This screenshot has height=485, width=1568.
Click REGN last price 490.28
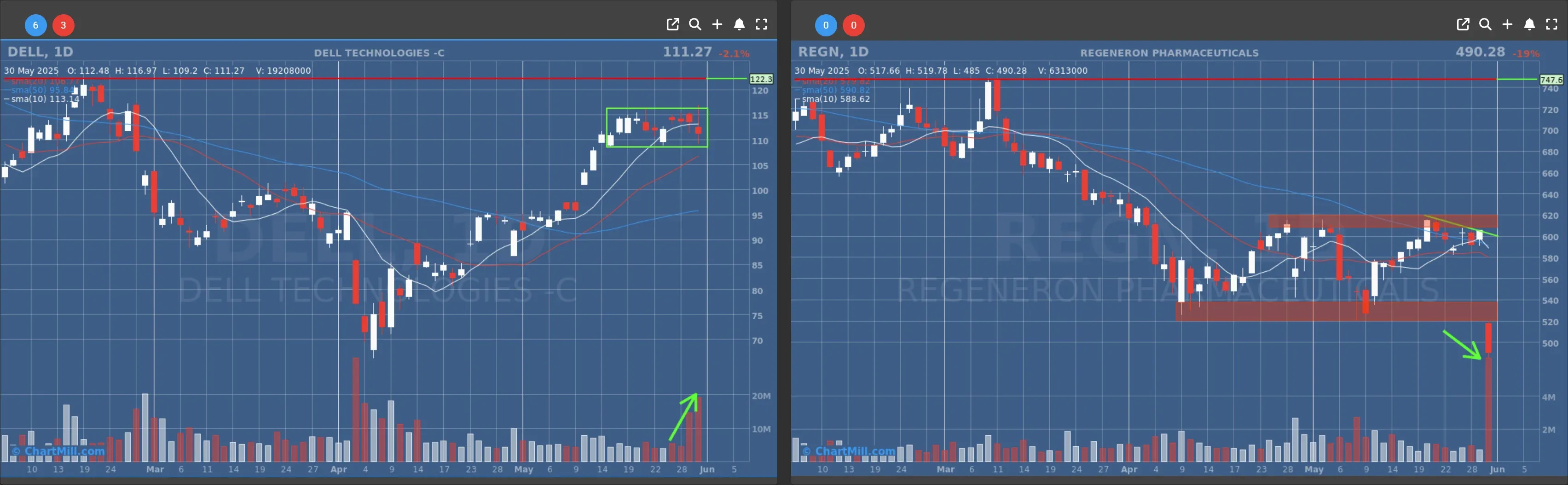[x=1481, y=52]
